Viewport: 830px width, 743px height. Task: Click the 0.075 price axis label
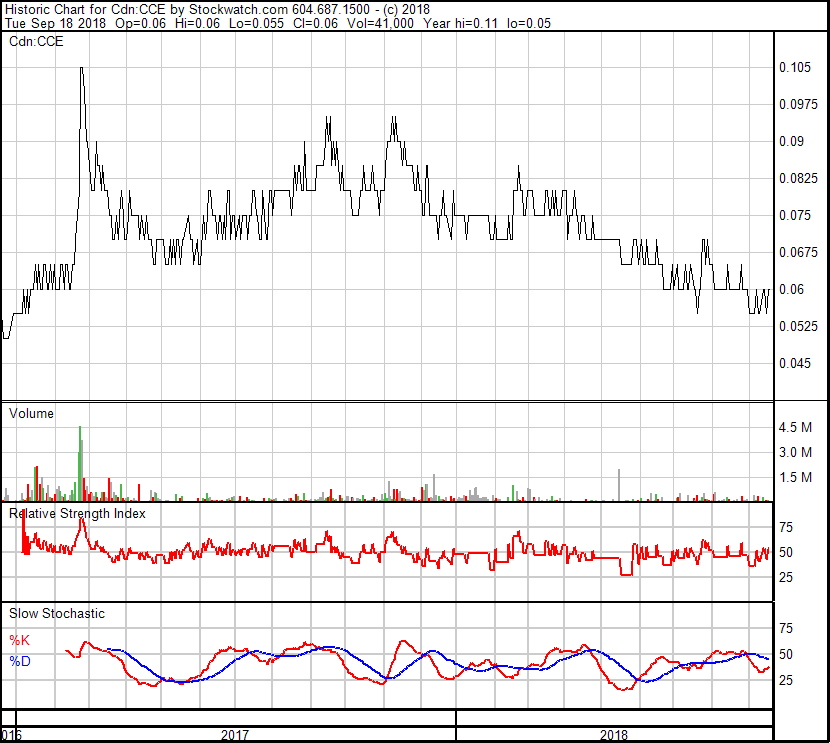click(x=795, y=215)
